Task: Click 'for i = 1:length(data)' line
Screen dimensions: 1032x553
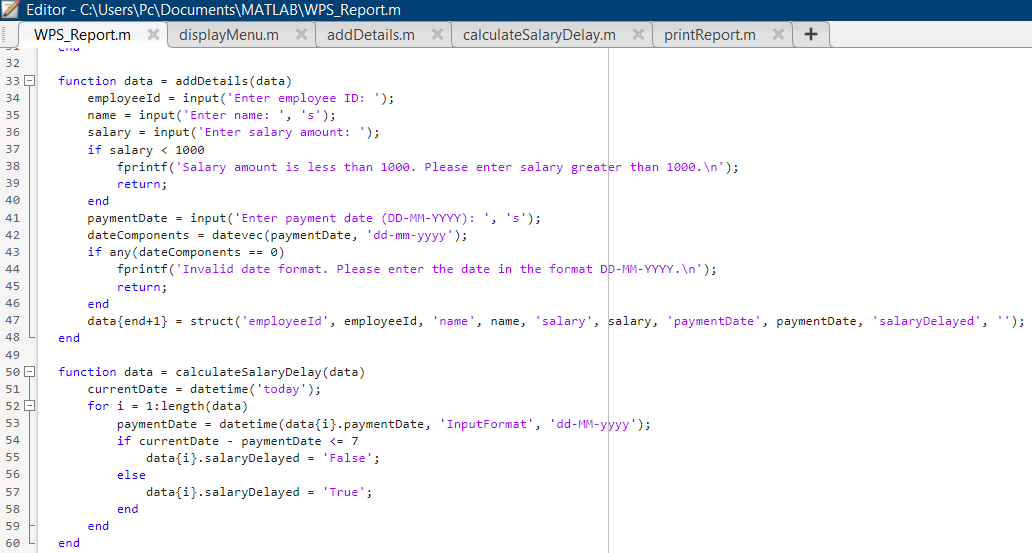Action: tap(167, 406)
